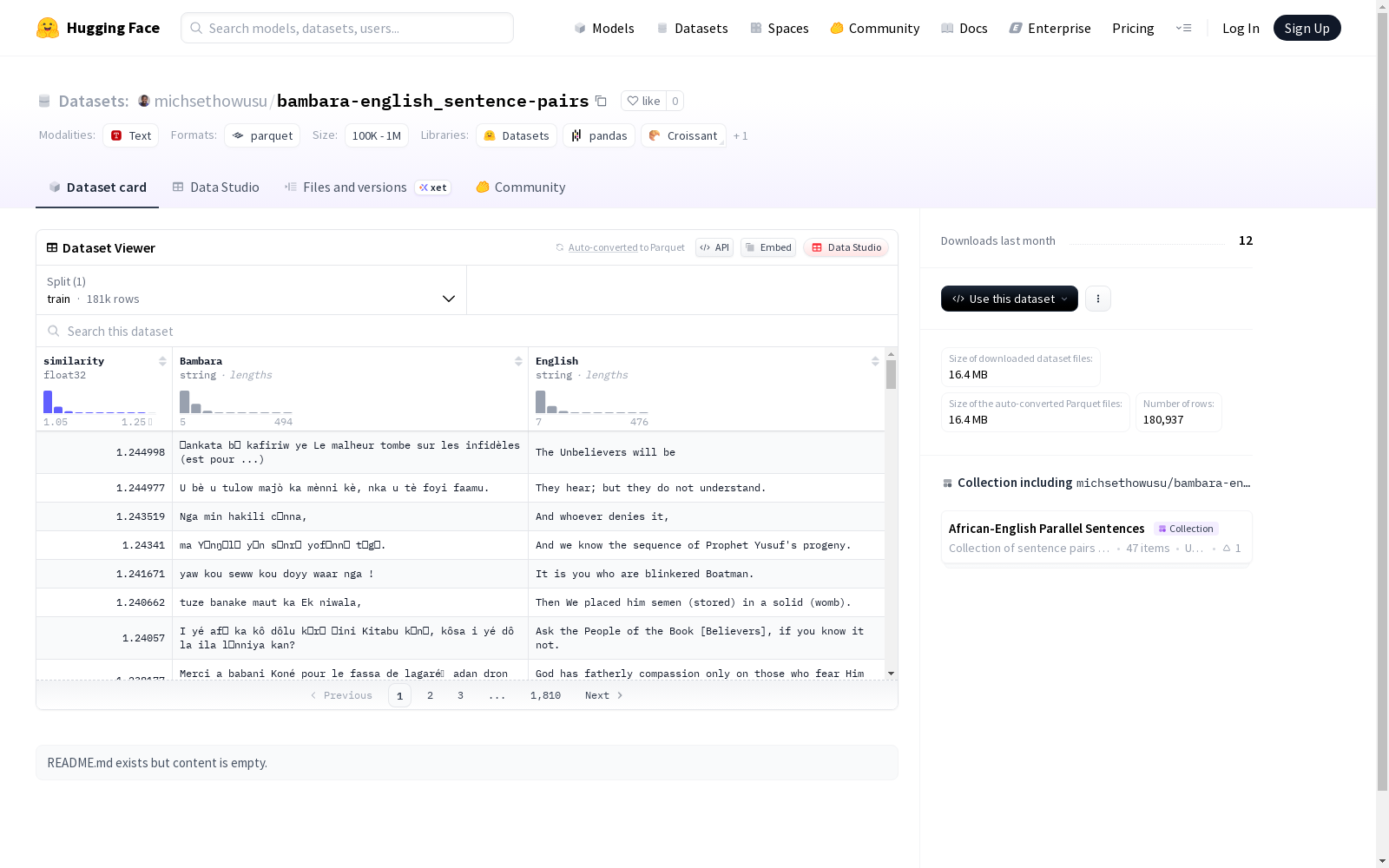Click 'Nga min hakili' Bambara cell
Image resolution: width=1389 pixels, height=868 pixels.
pyautogui.click(x=350, y=516)
